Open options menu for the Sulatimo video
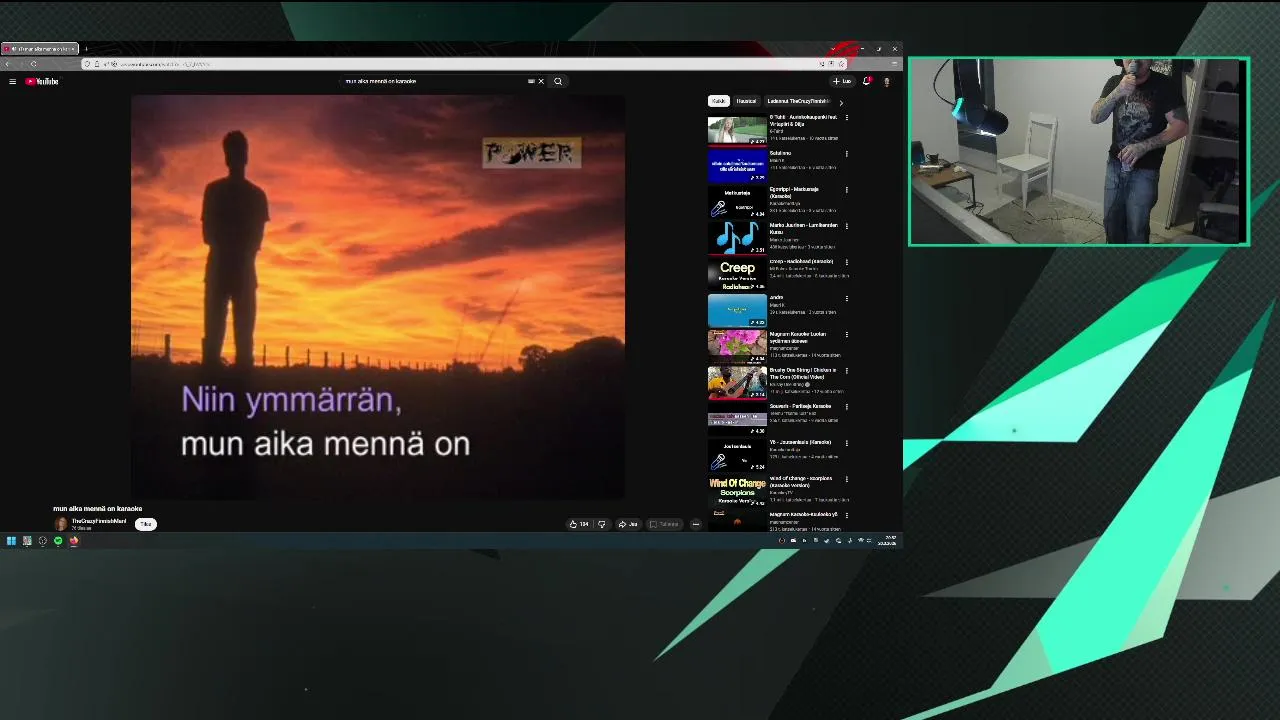The height and width of the screenshot is (720, 1280). click(847, 154)
